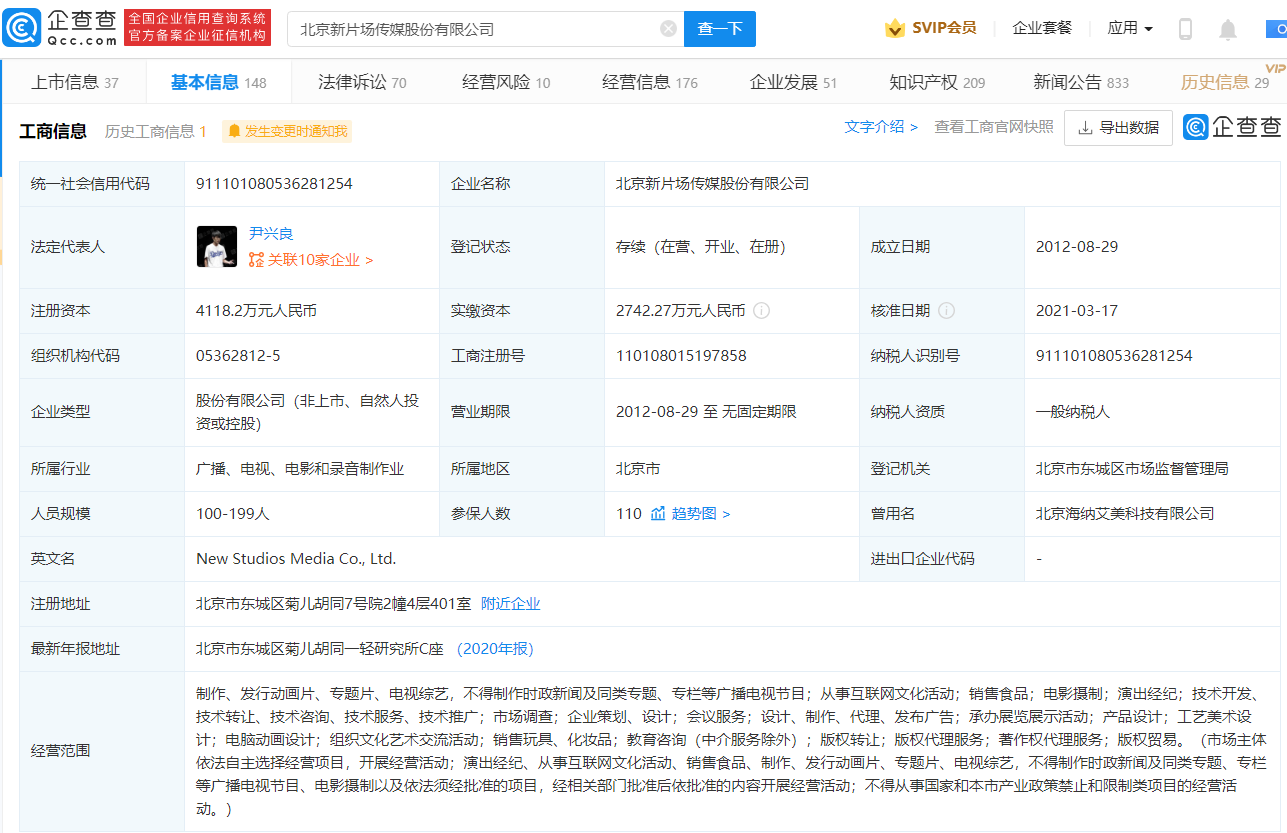Viewport: 1287px width, 833px height.
Task: Open 附近企业 link
Action: pos(510,604)
